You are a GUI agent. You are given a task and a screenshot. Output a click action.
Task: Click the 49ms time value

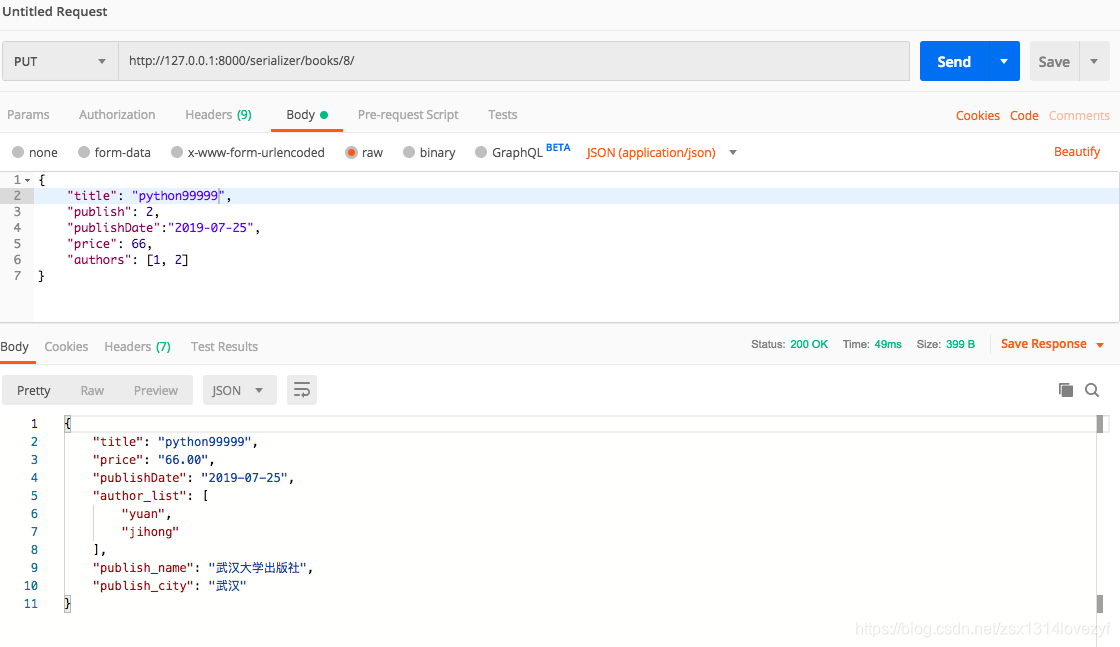click(888, 344)
